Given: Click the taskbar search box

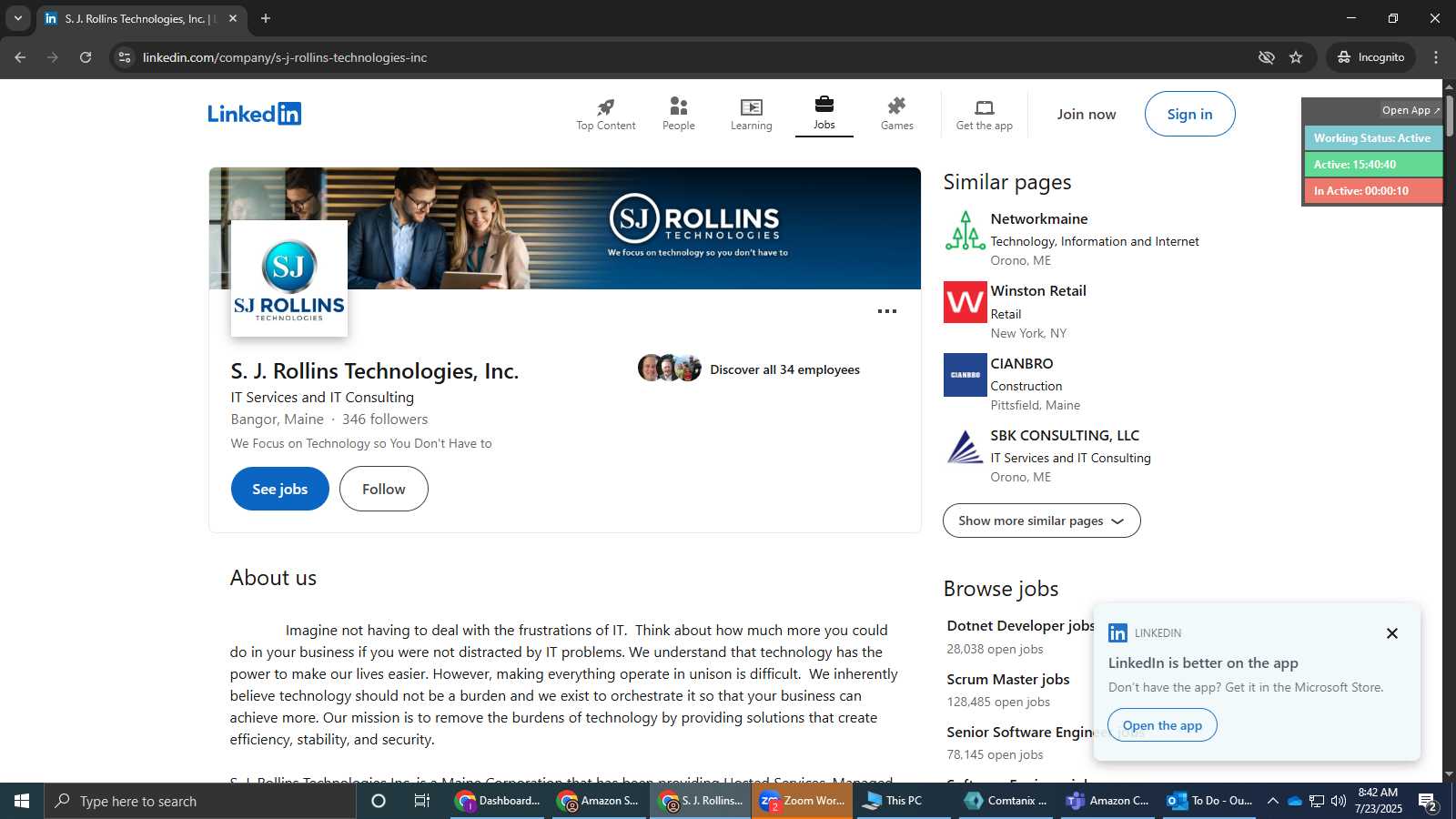Looking at the screenshot, I should pyautogui.click(x=200, y=801).
